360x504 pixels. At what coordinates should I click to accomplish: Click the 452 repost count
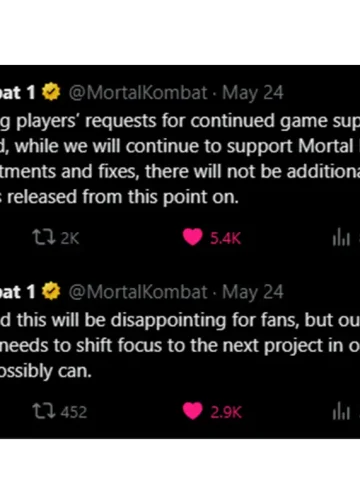[74, 412]
